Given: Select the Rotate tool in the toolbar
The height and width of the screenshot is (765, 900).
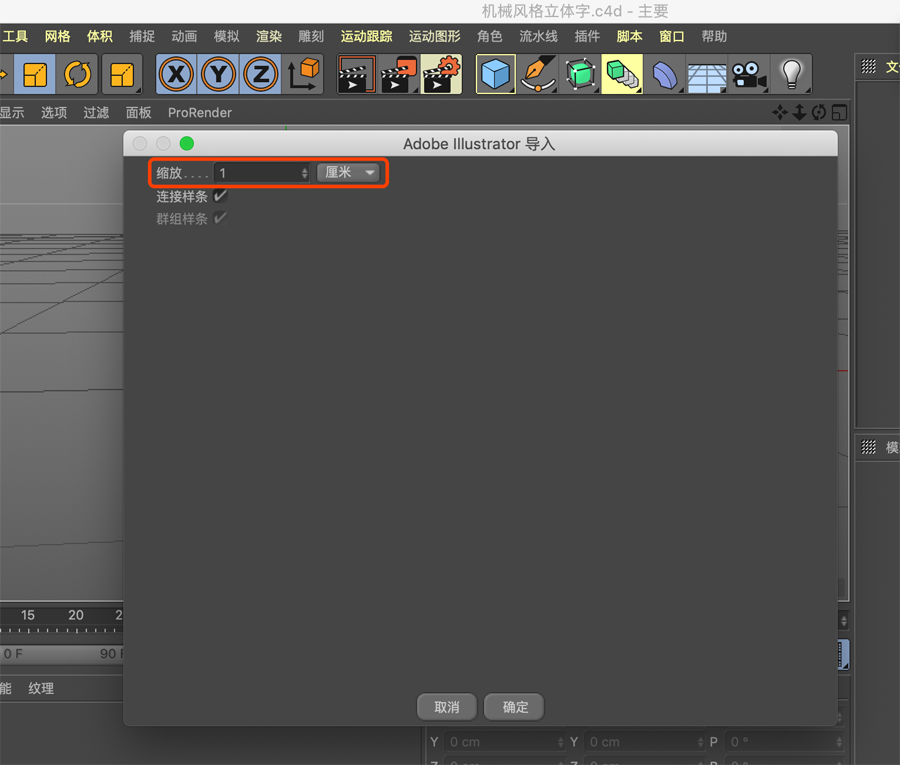Looking at the screenshot, I should (x=78, y=74).
